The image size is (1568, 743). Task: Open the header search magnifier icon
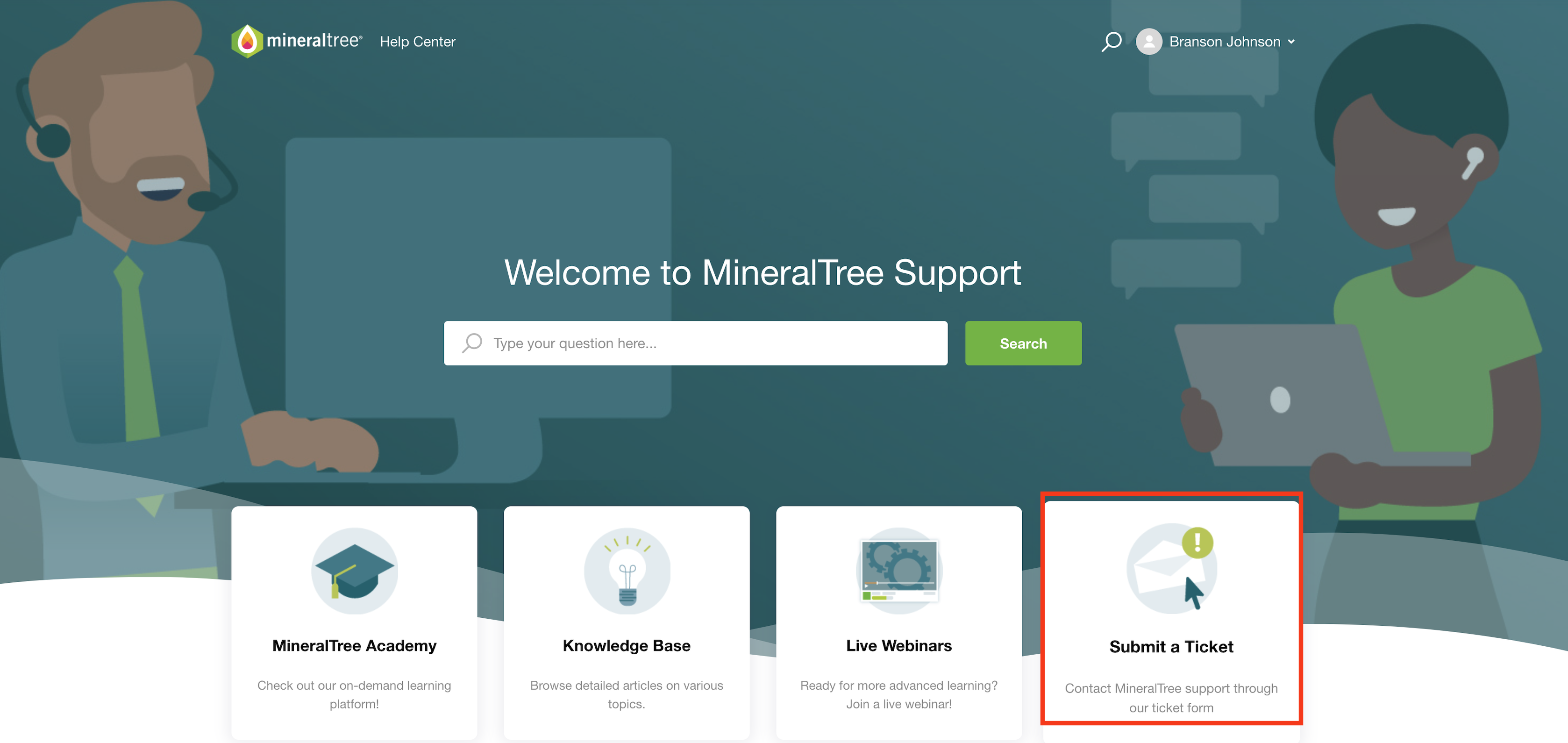(x=1112, y=42)
